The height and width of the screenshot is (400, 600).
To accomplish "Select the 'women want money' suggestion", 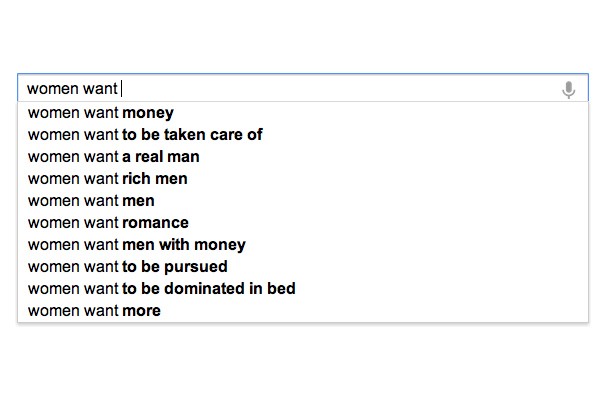I will tap(100, 113).
